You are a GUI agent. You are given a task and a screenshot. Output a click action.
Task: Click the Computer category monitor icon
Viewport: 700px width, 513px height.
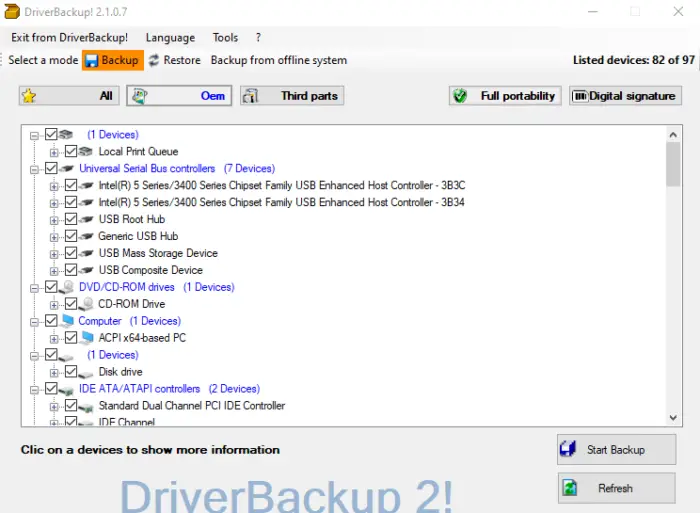(x=67, y=320)
